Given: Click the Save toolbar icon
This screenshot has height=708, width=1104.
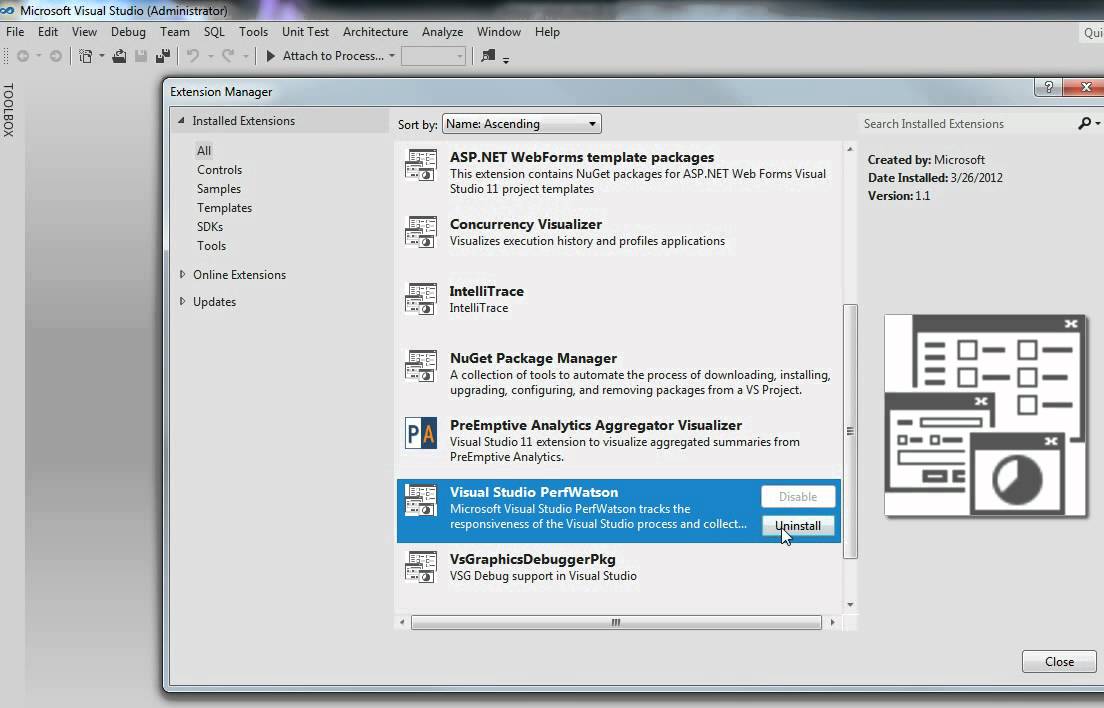Looking at the screenshot, I should click(x=141, y=56).
